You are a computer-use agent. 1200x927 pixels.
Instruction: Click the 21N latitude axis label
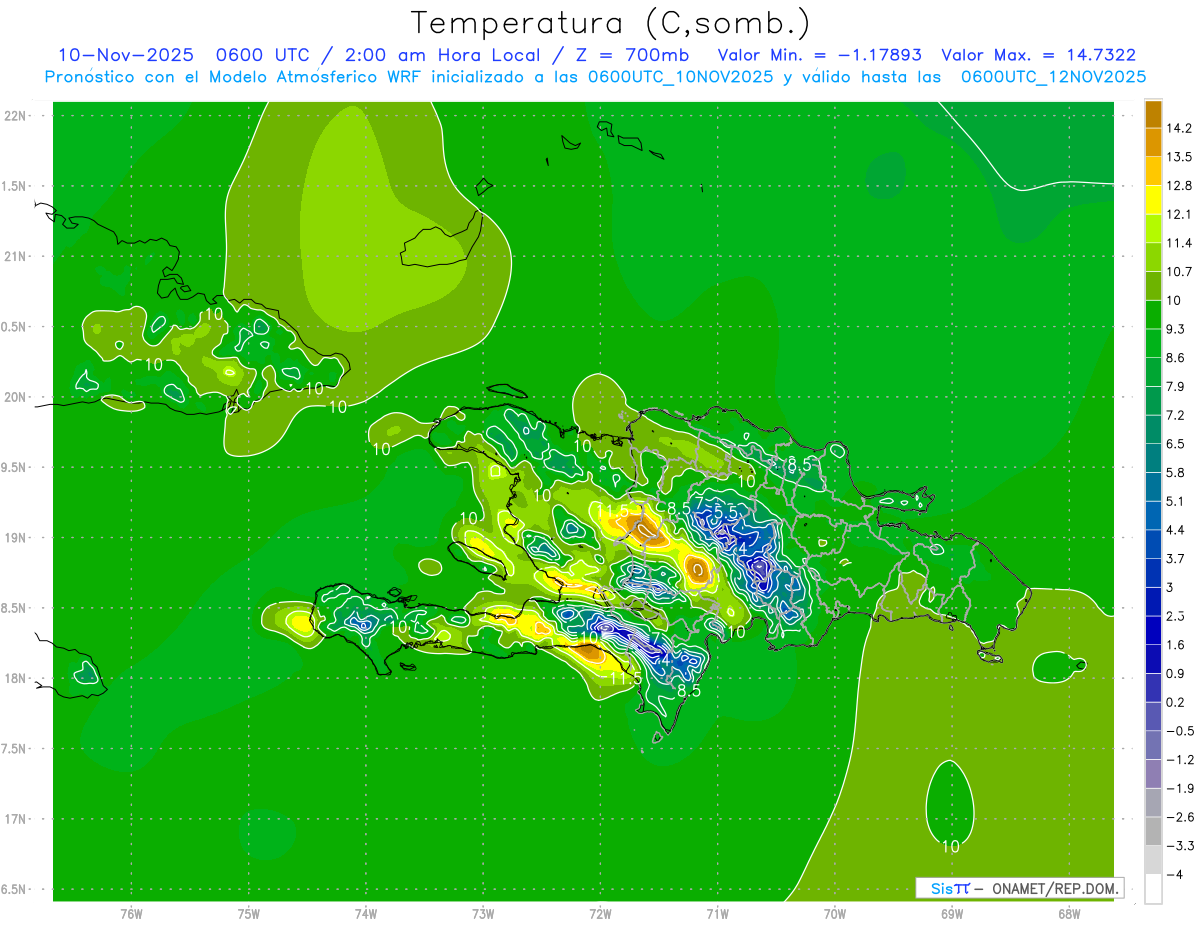15,256
